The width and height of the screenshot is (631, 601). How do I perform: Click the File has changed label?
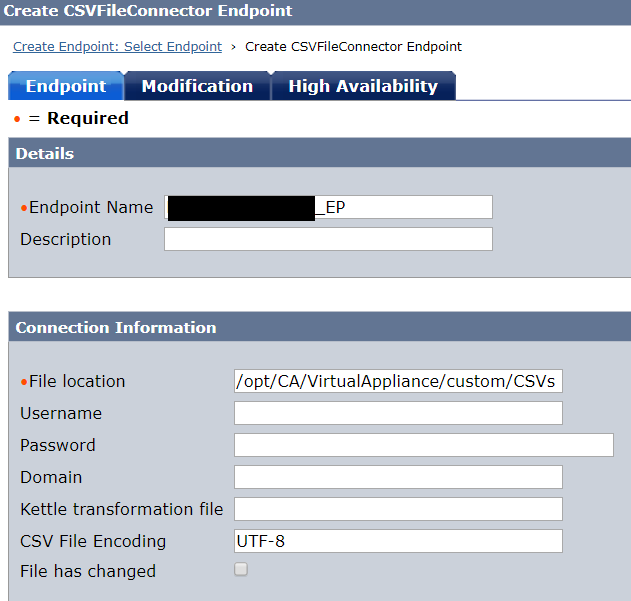pos(88,572)
